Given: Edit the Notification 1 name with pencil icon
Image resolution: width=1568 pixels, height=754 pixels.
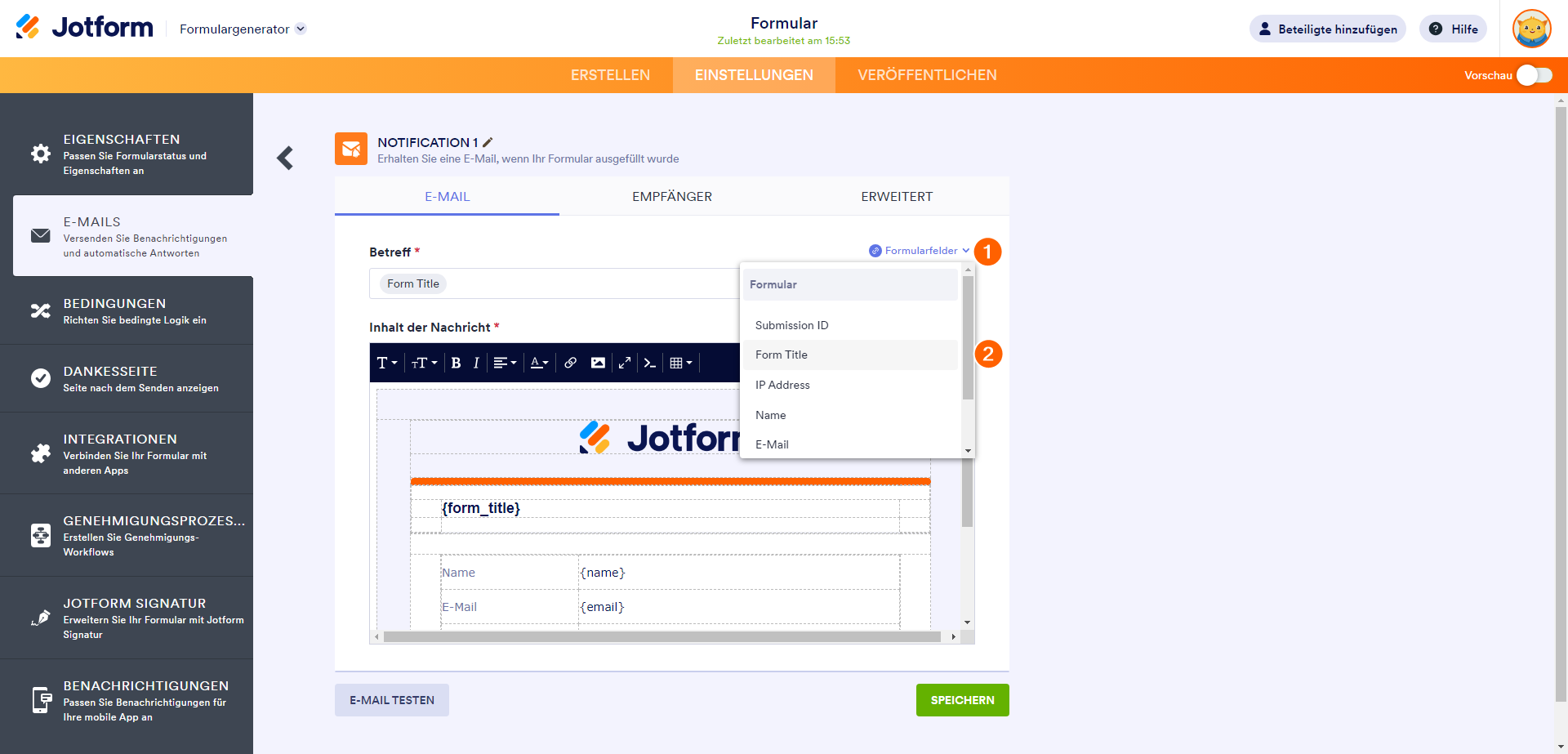Looking at the screenshot, I should 488,142.
